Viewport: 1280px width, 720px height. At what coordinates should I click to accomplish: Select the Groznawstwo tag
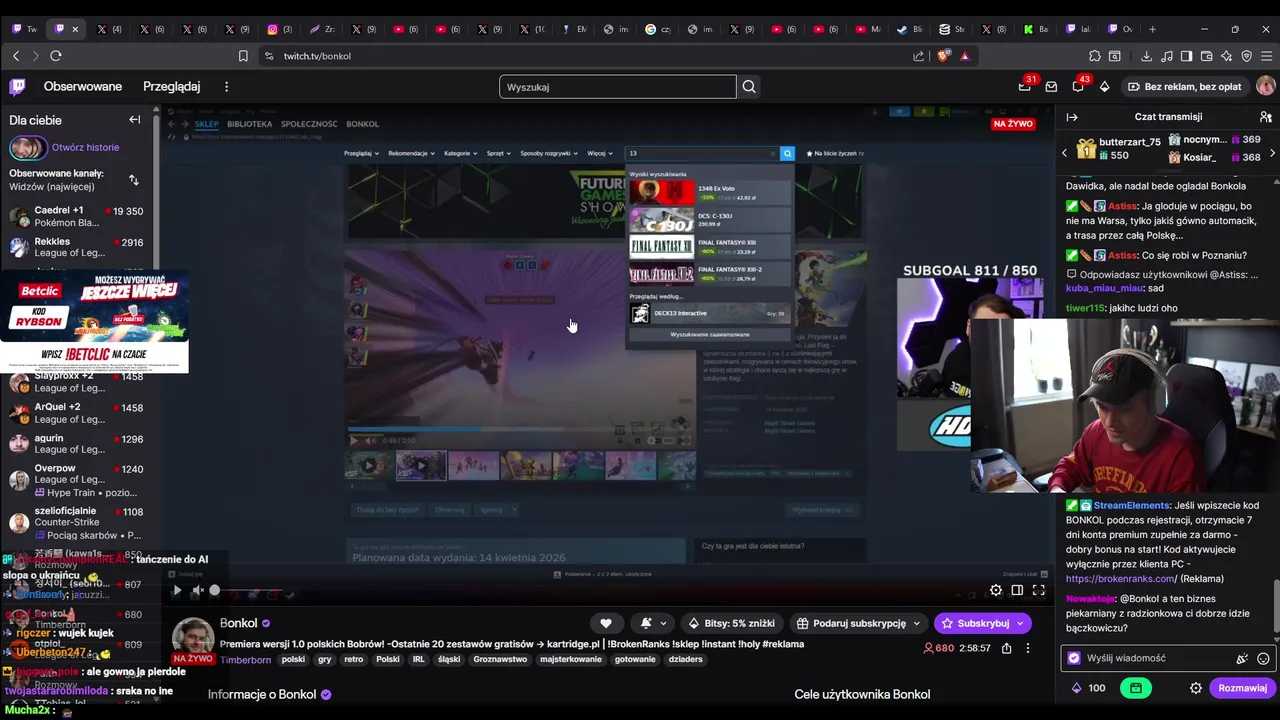tap(500, 660)
